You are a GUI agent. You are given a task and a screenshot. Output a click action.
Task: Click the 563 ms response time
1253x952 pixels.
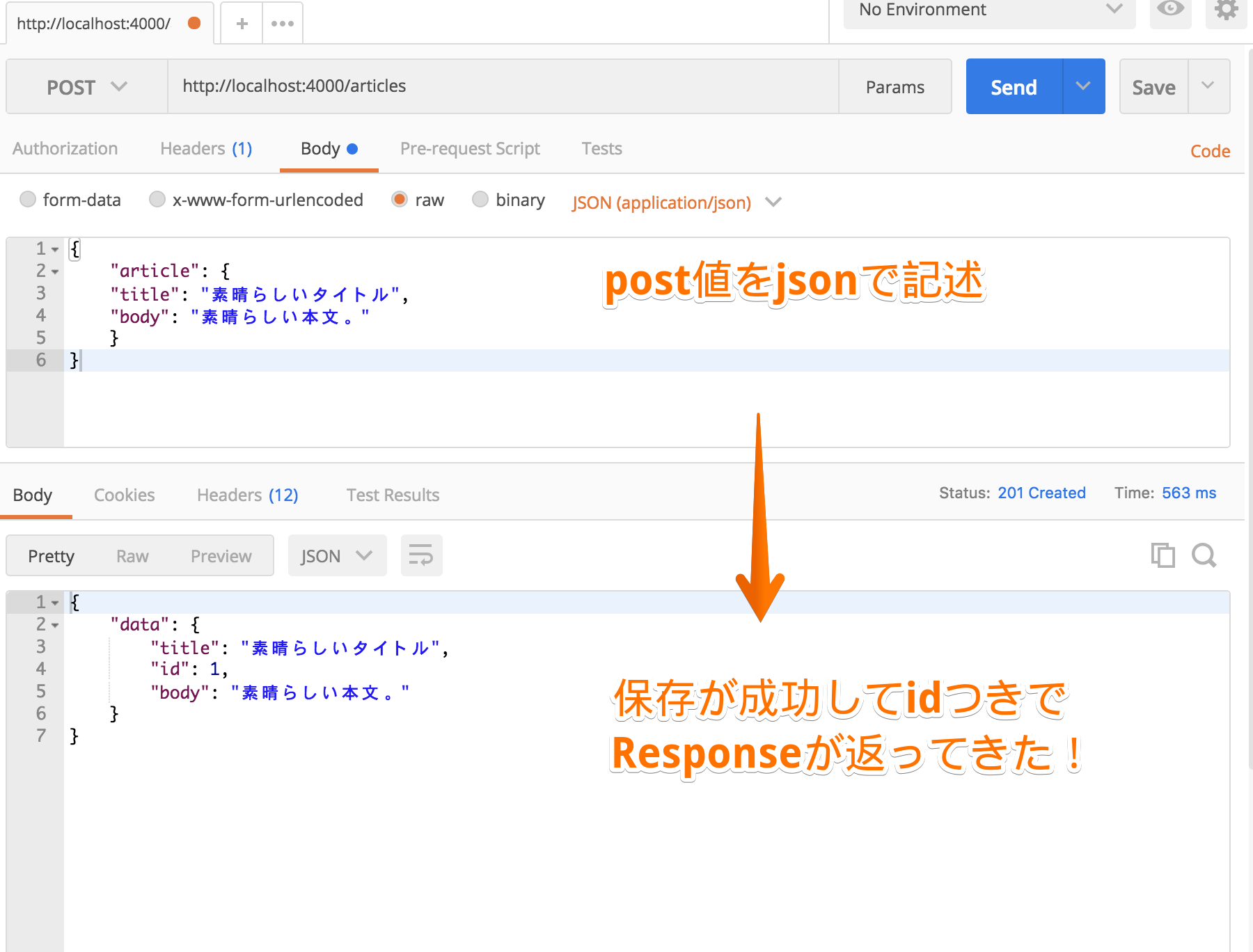[1189, 493]
